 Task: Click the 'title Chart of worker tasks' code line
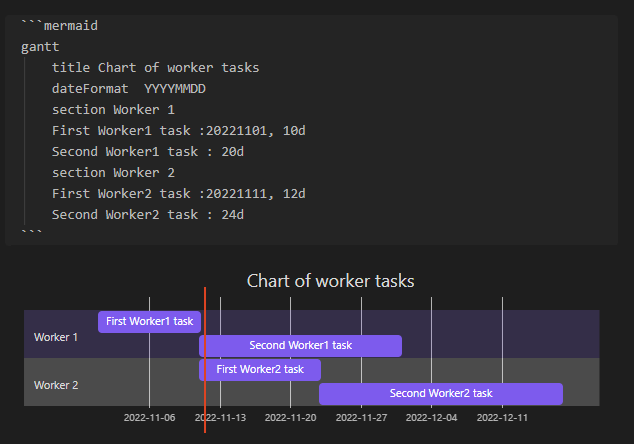pyautogui.click(x=155, y=68)
